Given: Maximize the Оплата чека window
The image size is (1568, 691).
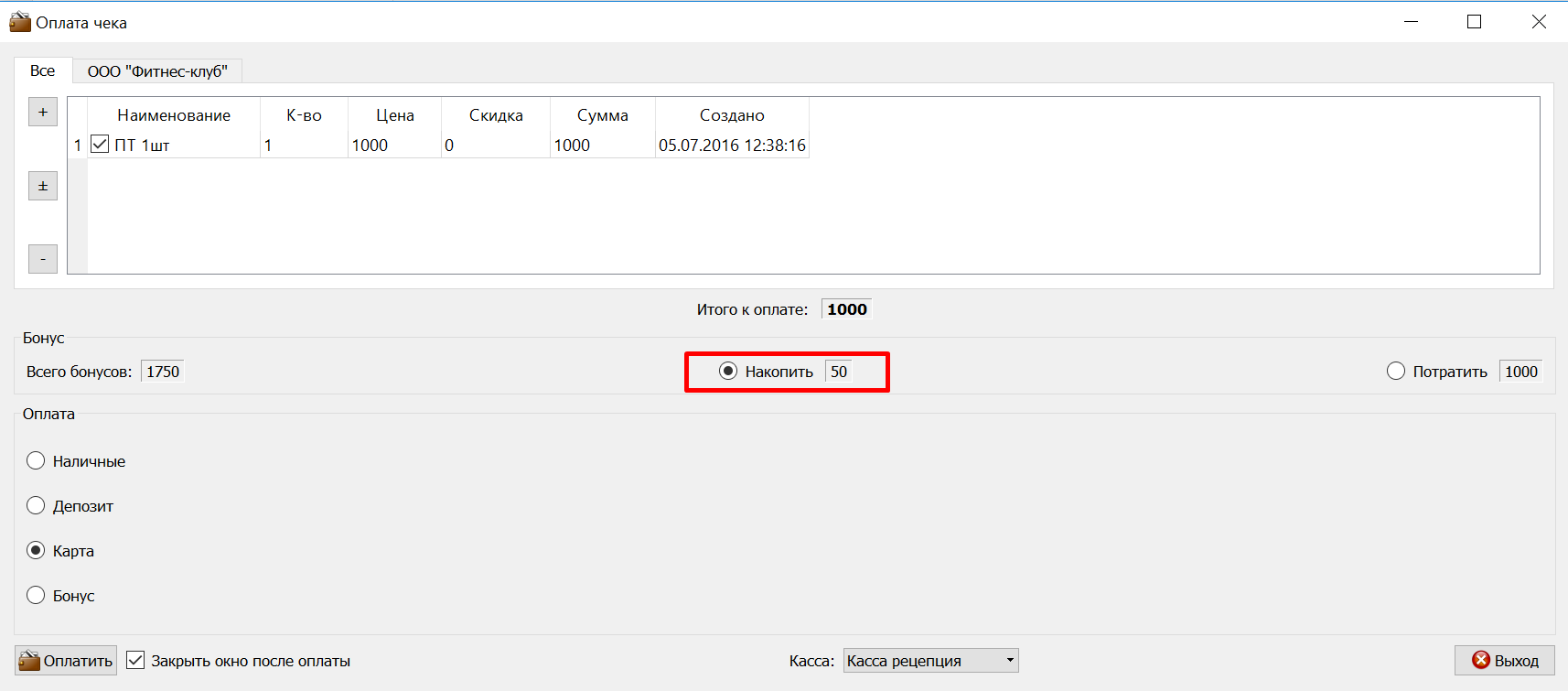Looking at the screenshot, I should pos(1474,22).
